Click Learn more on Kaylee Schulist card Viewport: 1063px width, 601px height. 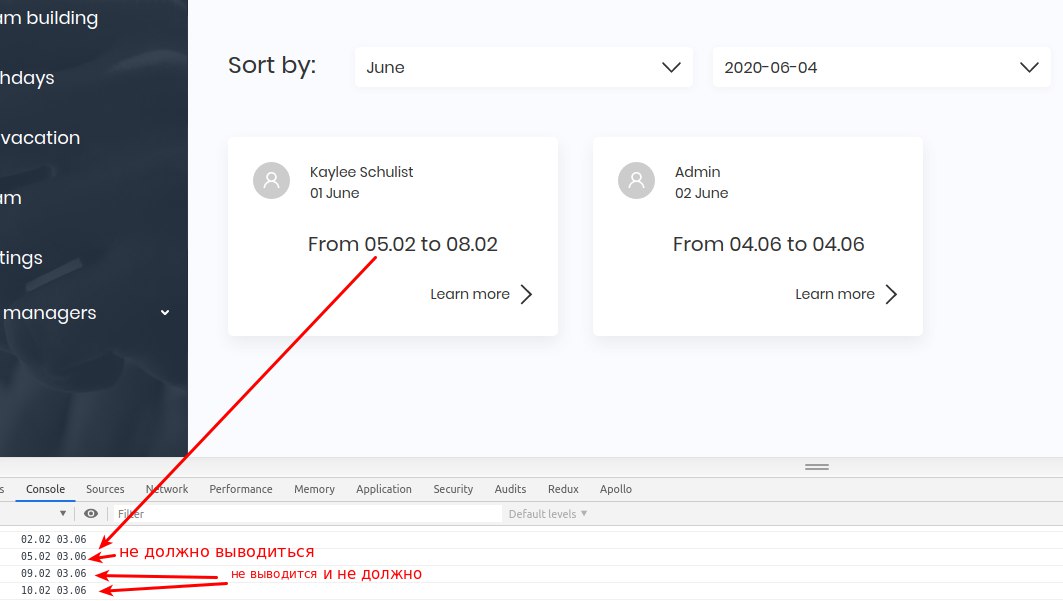pyautogui.click(x=470, y=294)
